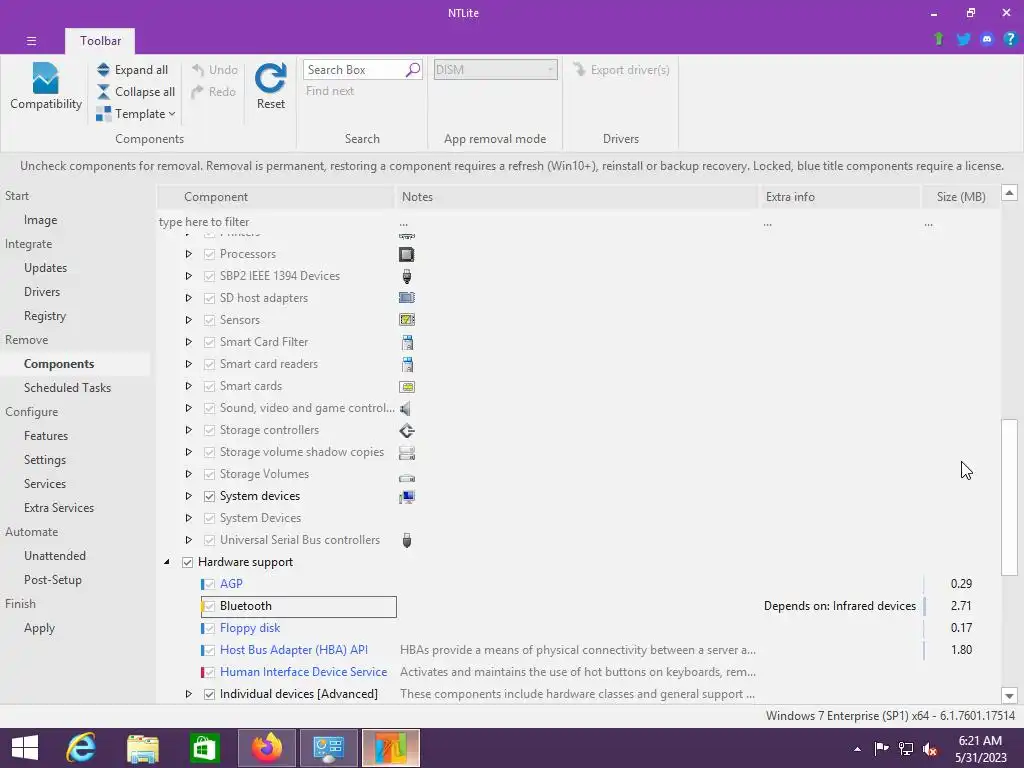1024x768 pixels.
Task: Click the Expand all icon
Action: coord(103,70)
